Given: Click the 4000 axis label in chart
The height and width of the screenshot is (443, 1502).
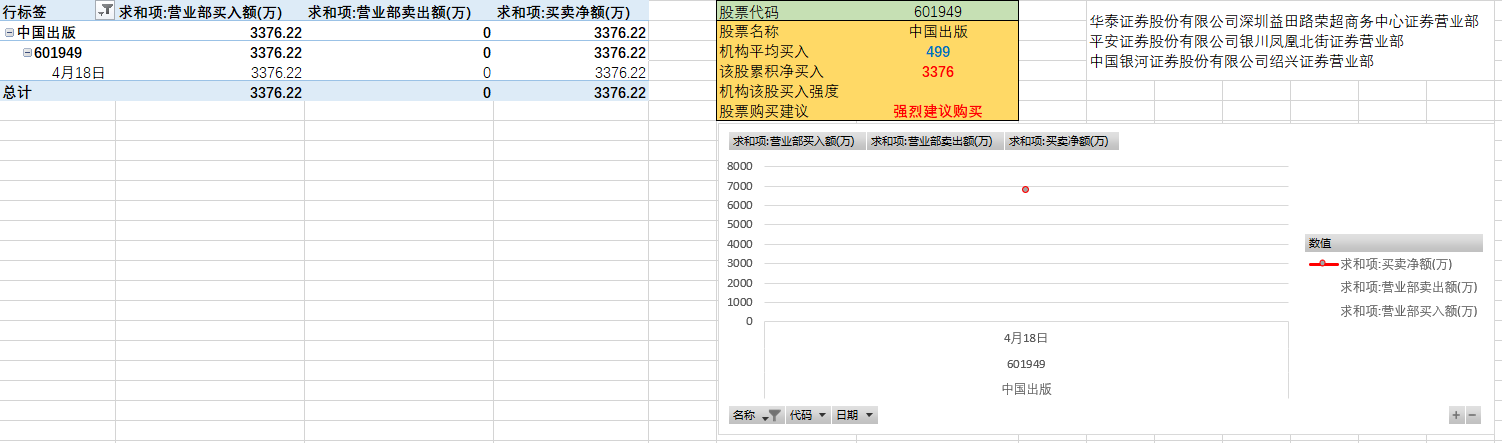Looking at the screenshot, I should (739, 244).
